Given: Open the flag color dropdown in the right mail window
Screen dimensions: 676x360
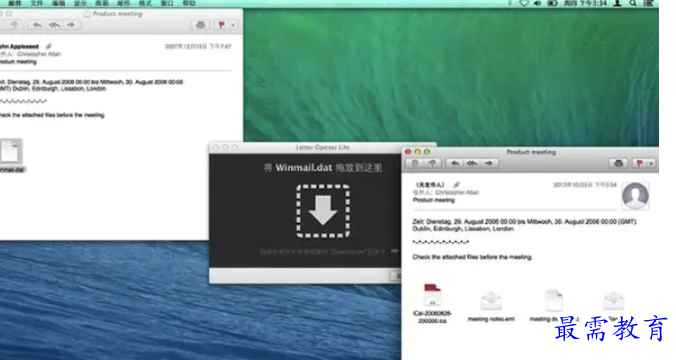Looking at the screenshot, I should tap(651, 163).
